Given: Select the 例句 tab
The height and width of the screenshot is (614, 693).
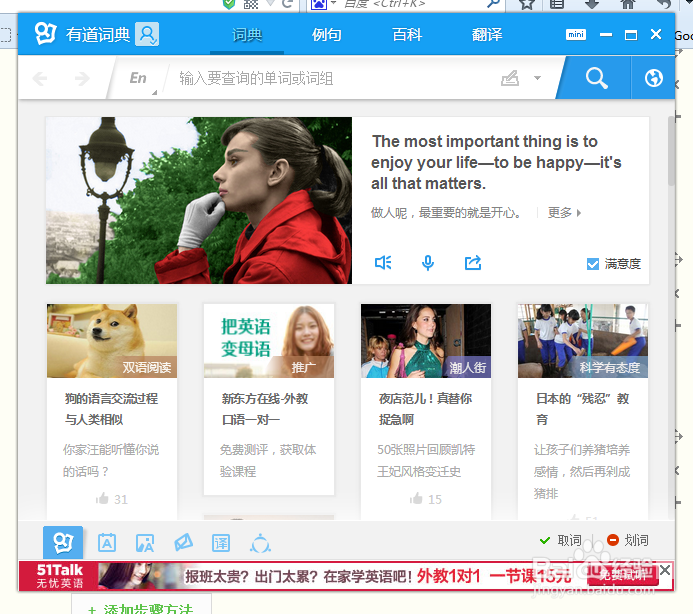Looking at the screenshot, I should point(326,34).
